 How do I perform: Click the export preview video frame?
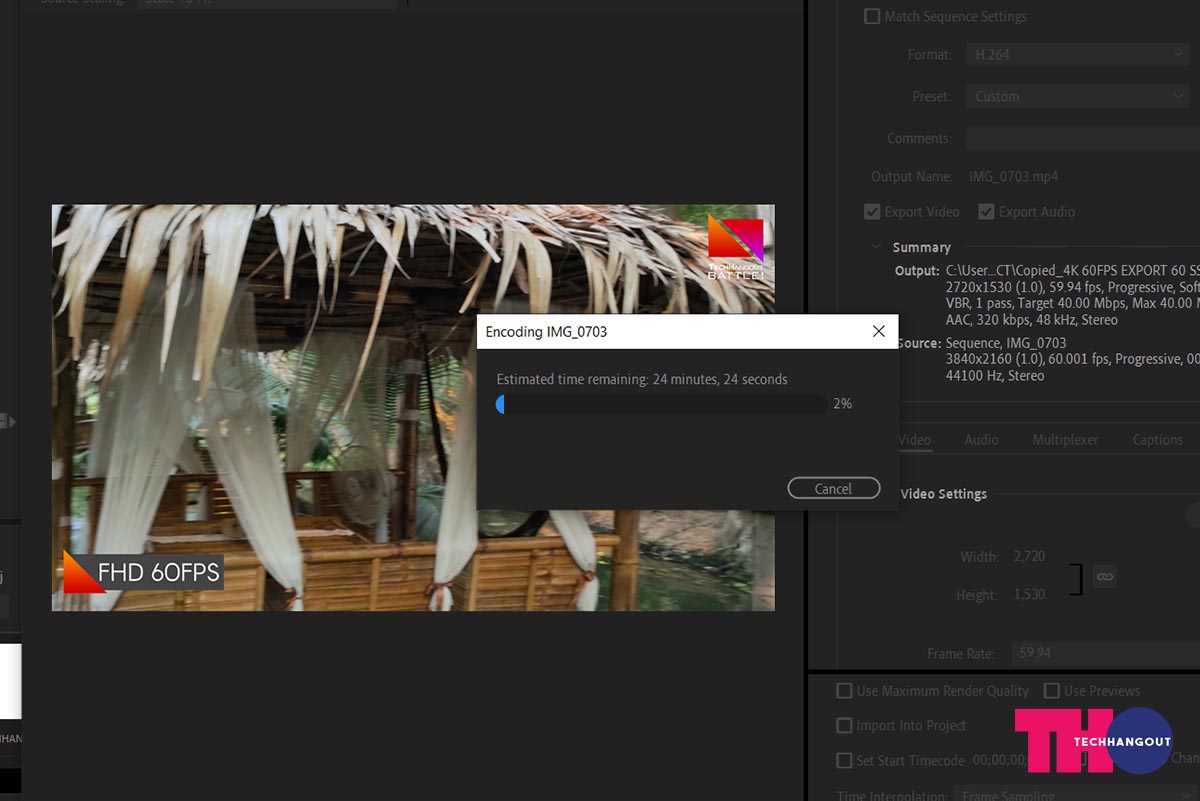(x=413, y=408)
